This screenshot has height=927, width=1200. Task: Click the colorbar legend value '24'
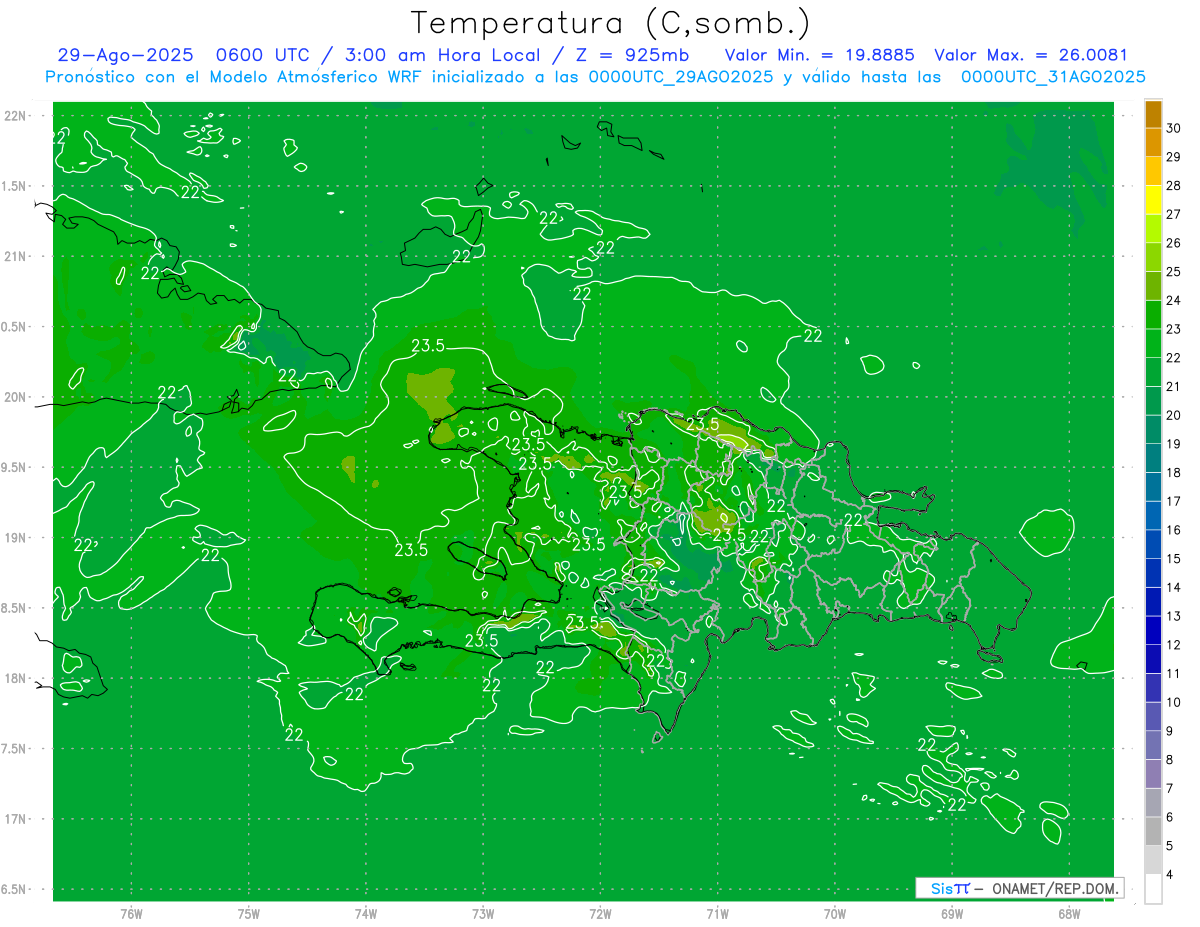(1174, 300)
